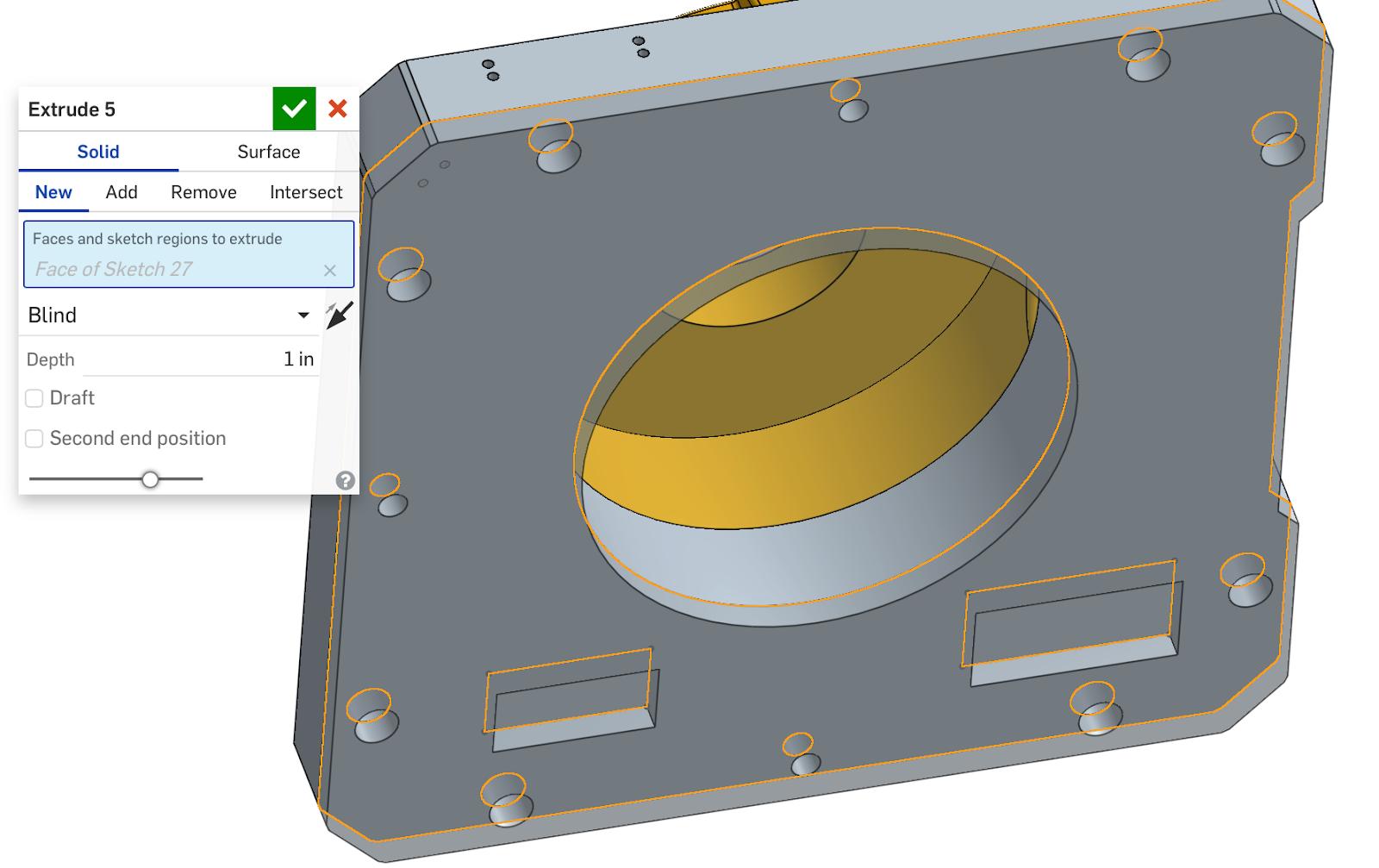
Task: Choose the Add operation type
Action: [x=122, y=192]
